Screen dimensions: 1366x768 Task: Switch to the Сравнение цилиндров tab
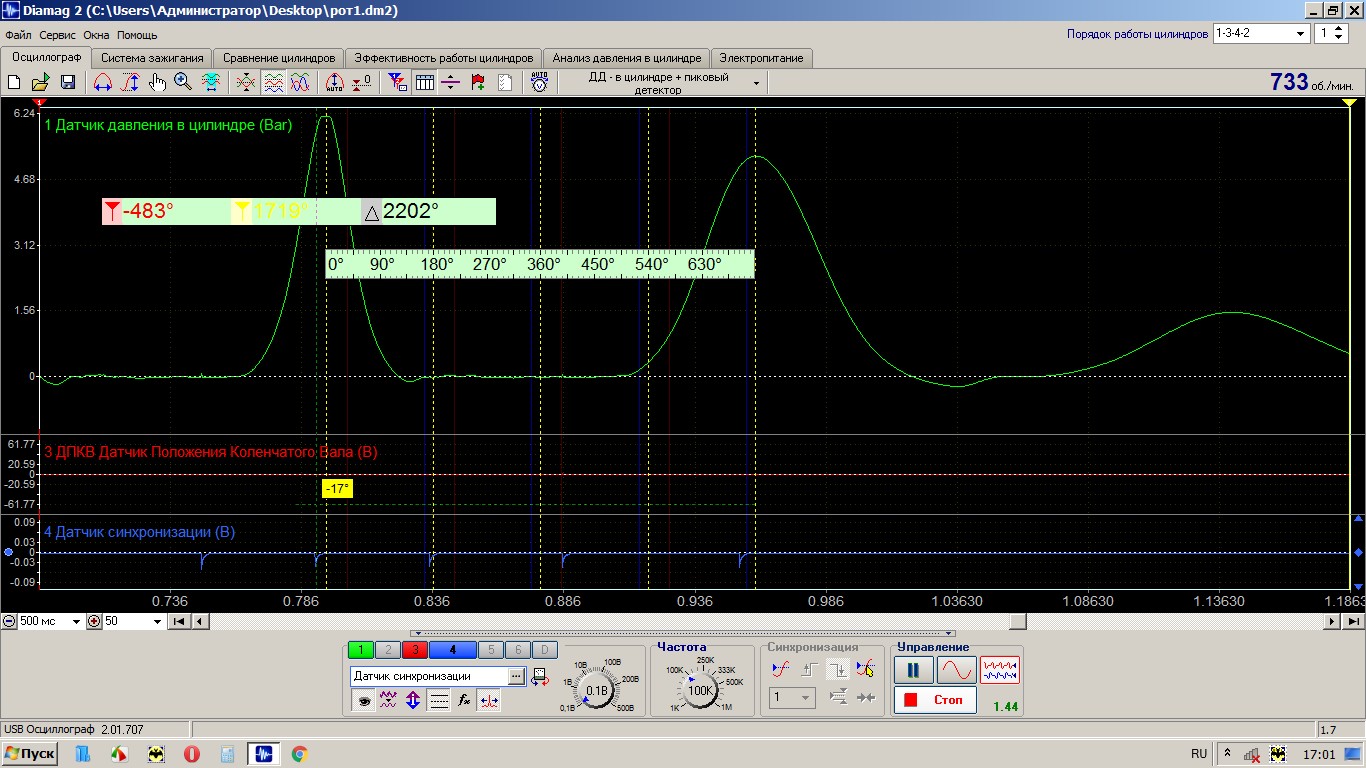(x=279, y=58)
